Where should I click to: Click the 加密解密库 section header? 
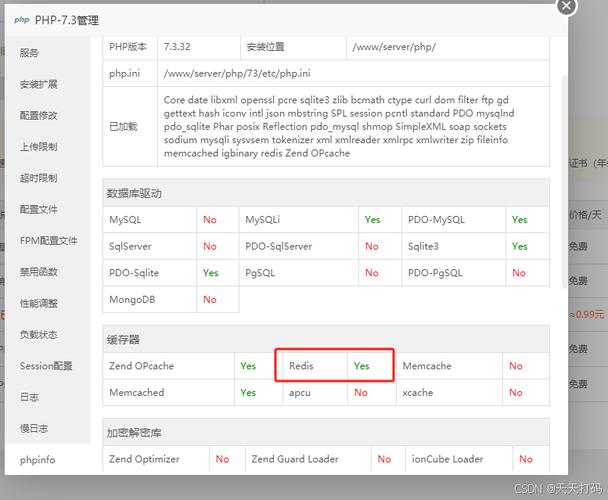pyautogui.click(x=326, y=433)
